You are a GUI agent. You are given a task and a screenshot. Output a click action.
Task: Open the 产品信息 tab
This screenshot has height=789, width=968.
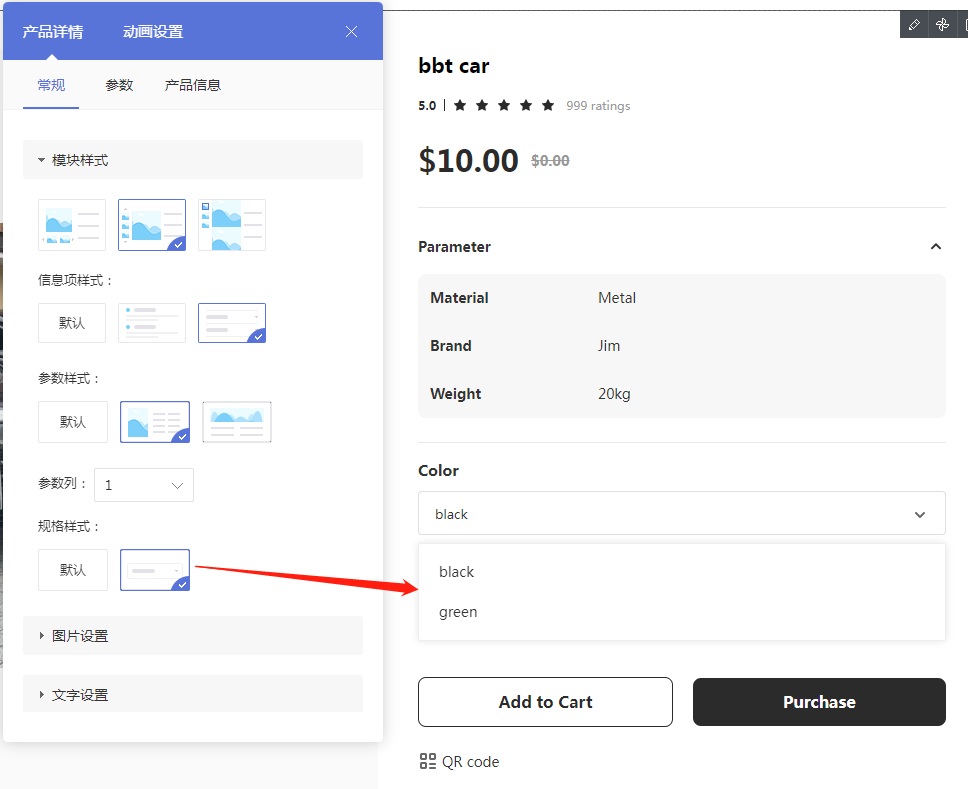193,85
